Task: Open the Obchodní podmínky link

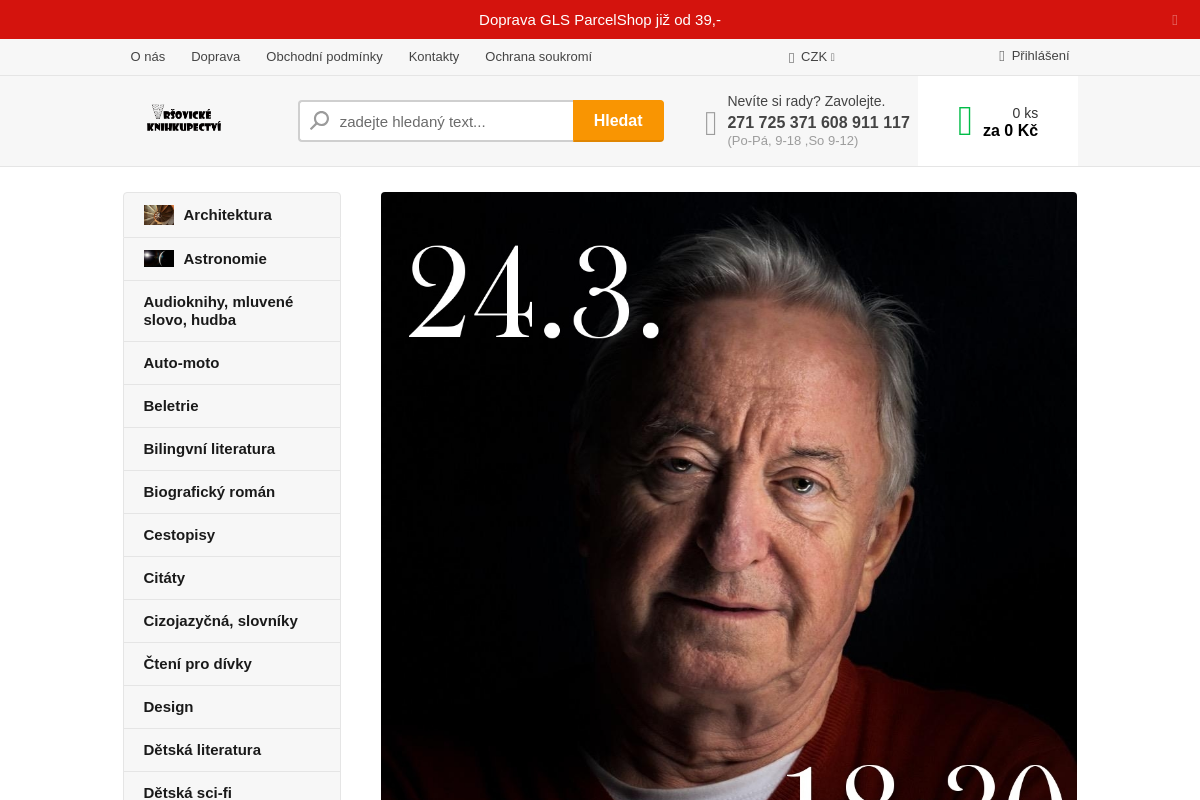Action: click(x=324, y=57)
